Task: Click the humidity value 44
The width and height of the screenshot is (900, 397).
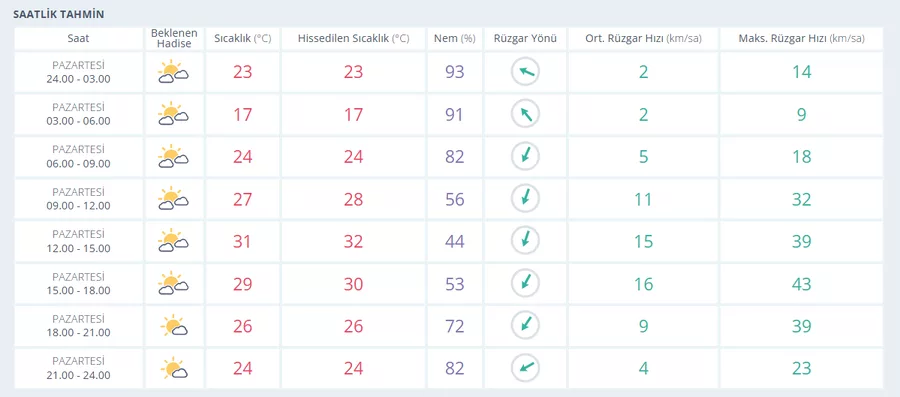Action: pos(455,242)
